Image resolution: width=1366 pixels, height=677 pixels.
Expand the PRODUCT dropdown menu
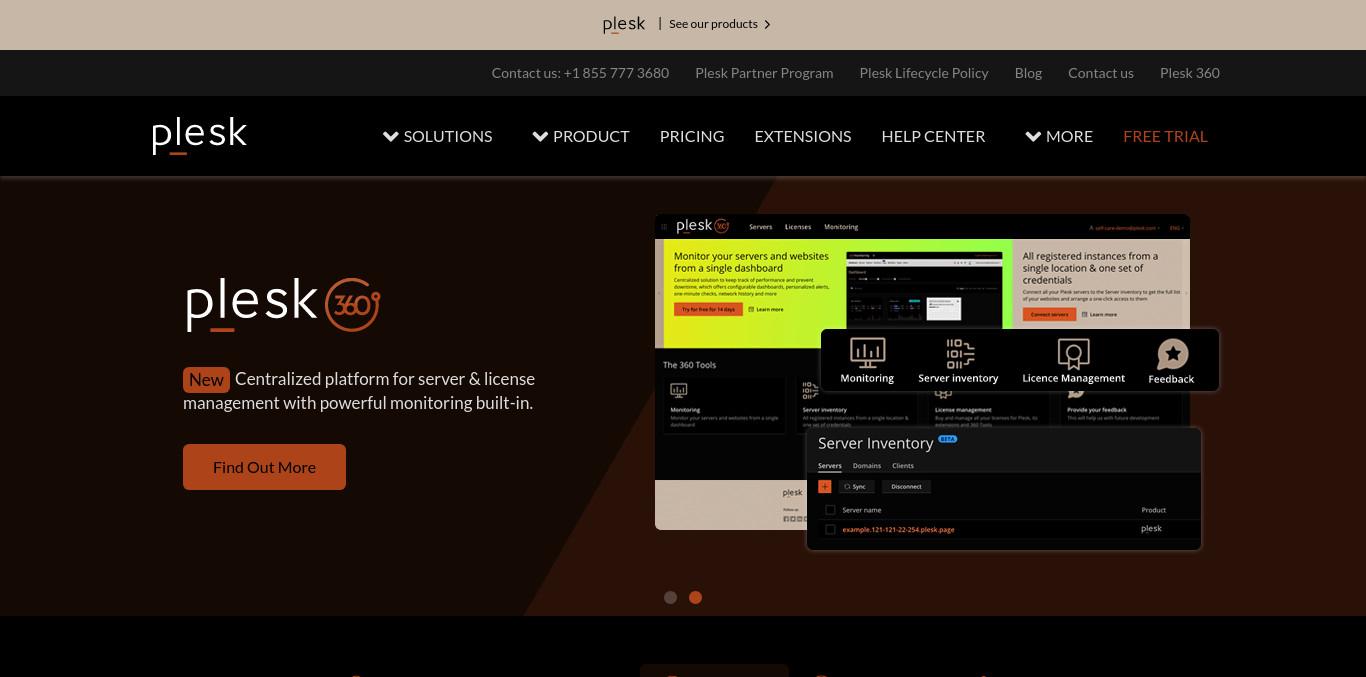581,136
